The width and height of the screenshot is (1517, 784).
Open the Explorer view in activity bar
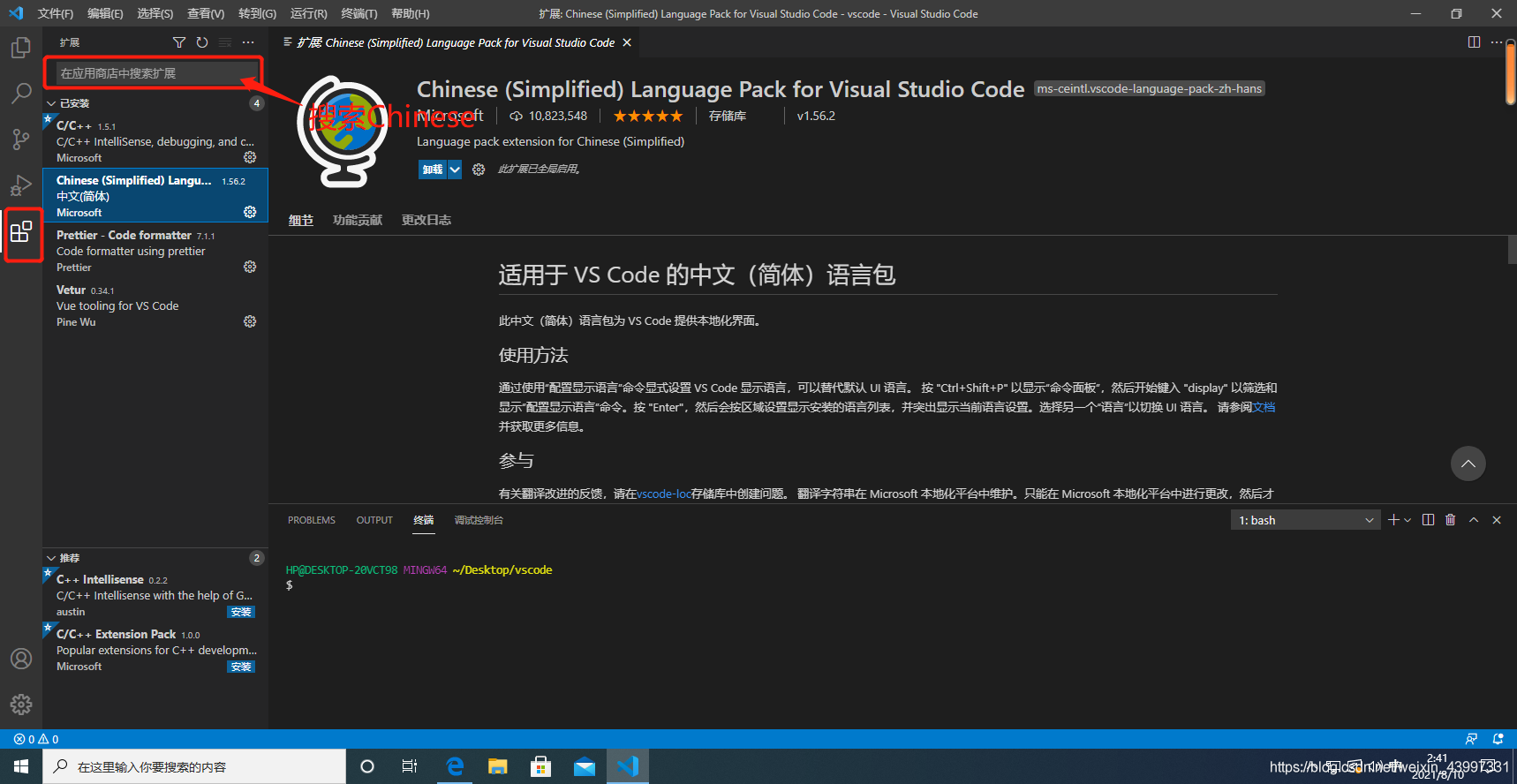click(x=21, y=48)
